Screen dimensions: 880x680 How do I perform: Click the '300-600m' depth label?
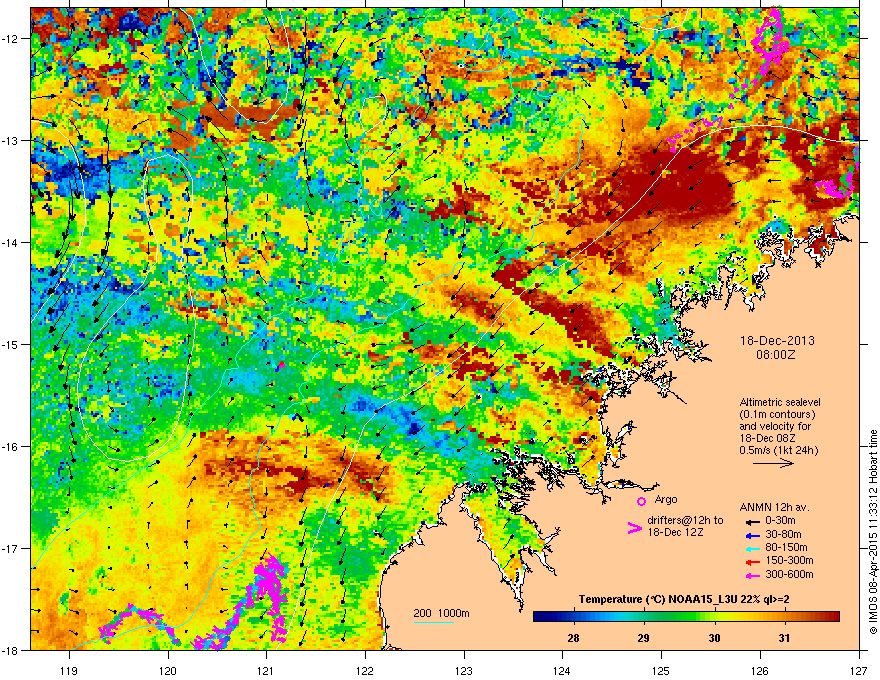tap(789, 575)
